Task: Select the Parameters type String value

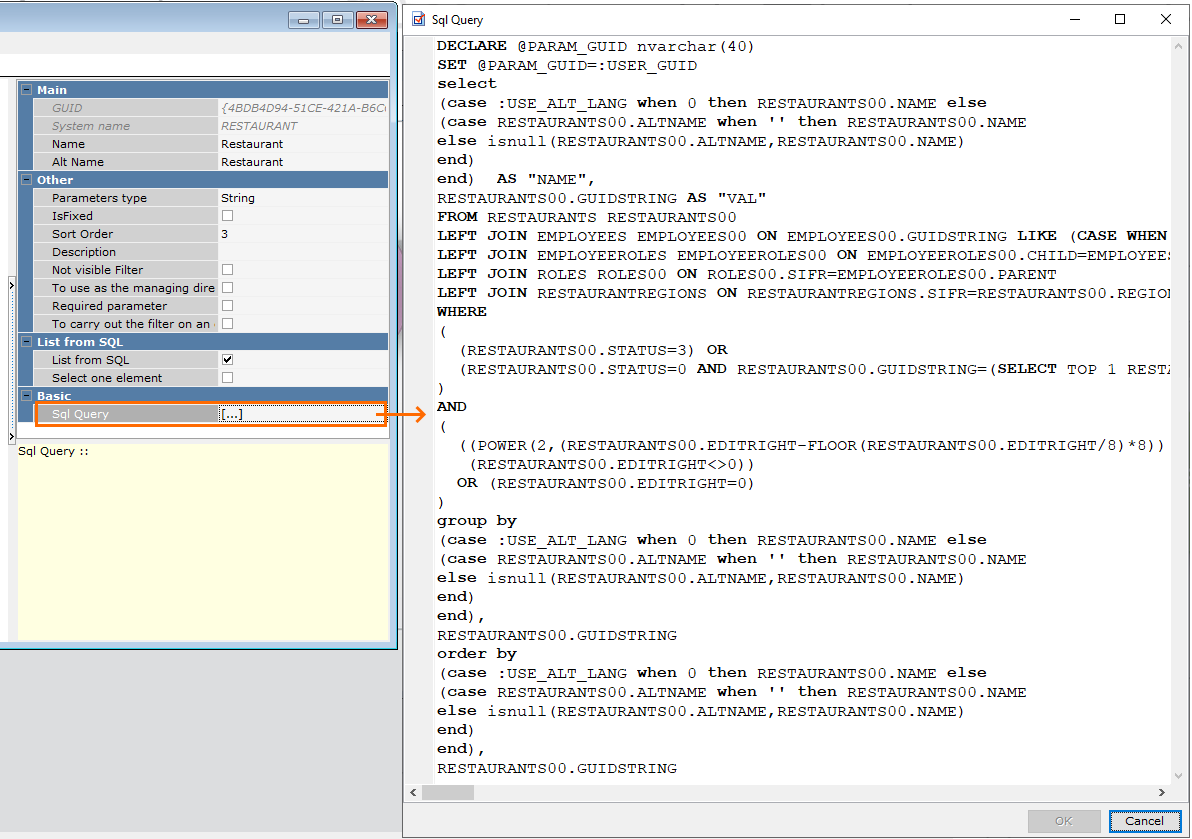Action: click(x=303, y=198)
